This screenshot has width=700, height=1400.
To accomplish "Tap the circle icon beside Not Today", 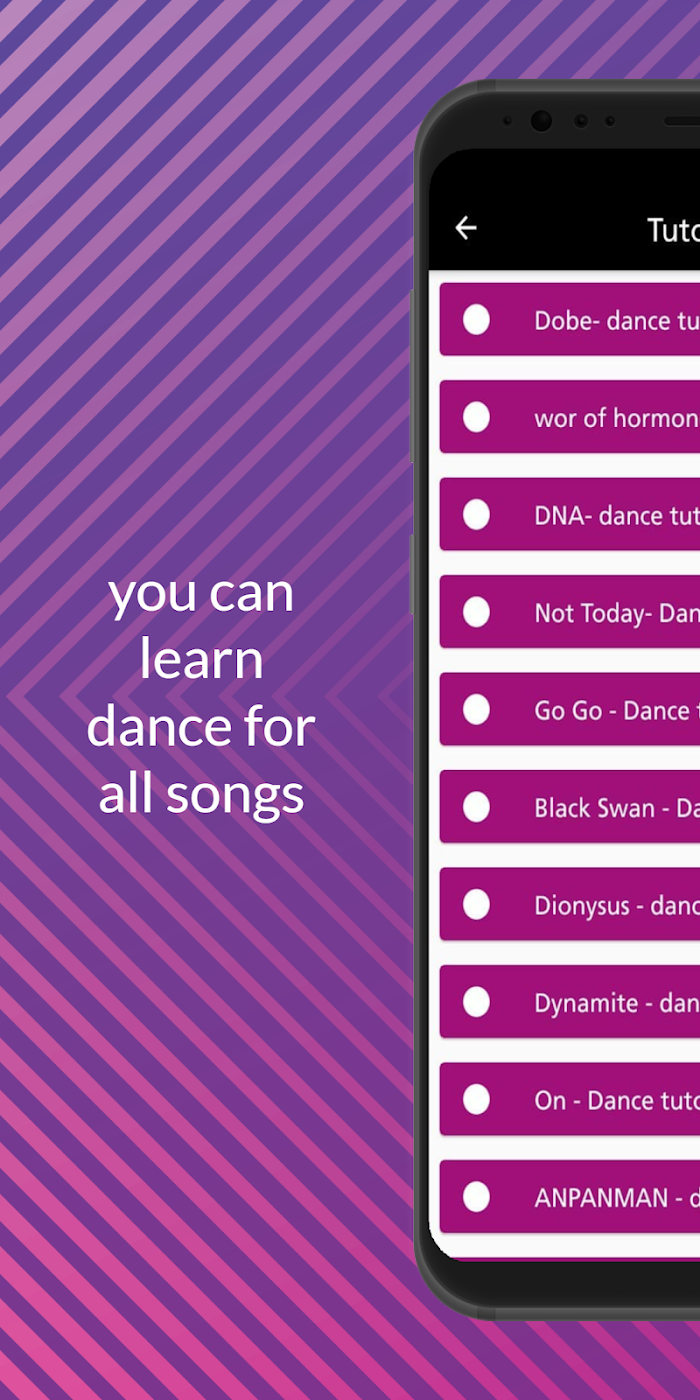I will click(477, 612).
